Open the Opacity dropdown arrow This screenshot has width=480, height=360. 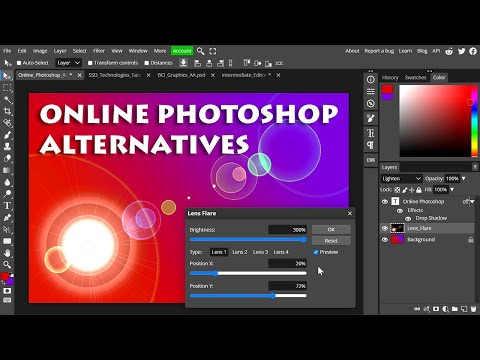463,179
